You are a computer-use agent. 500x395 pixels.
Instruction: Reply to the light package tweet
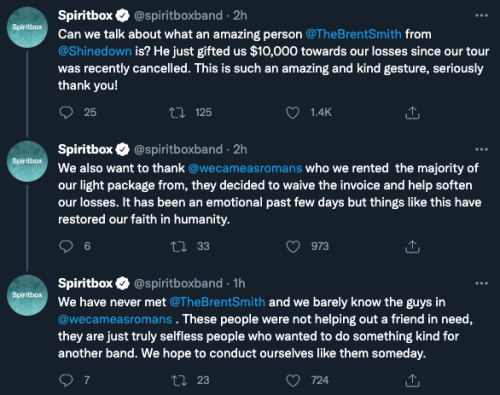[66, 246]
